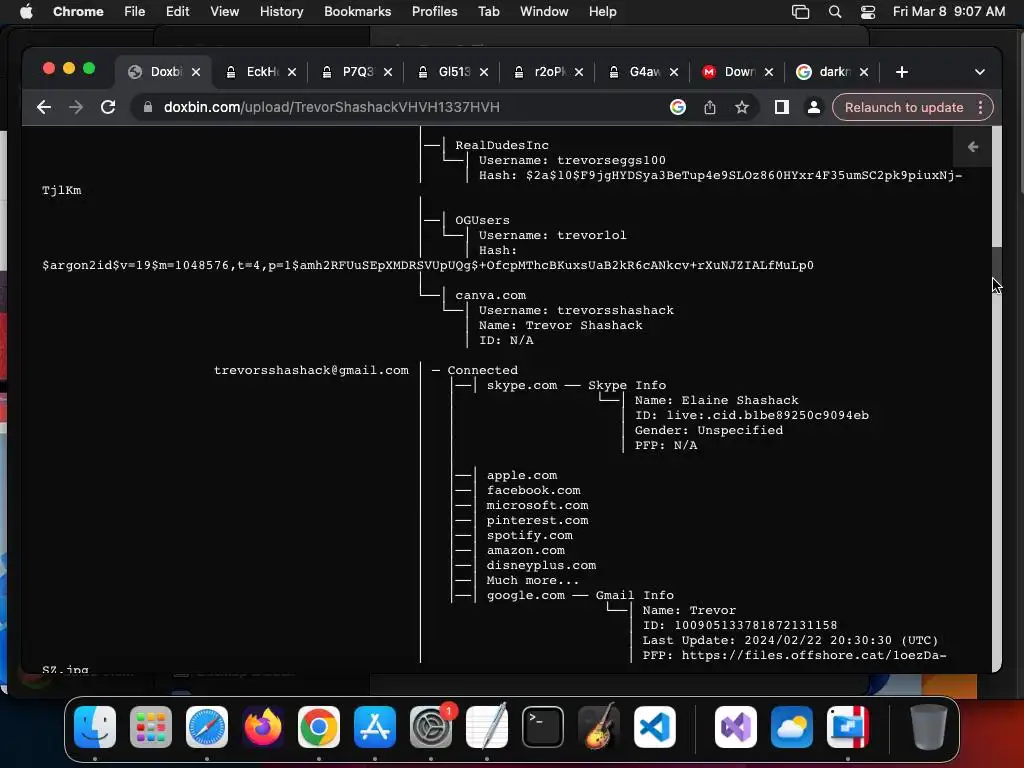Click the Stage Manager menu bar icon
Image resolution: width=1024 pixels, height=768 pixels.
click(x=800, y=12)
